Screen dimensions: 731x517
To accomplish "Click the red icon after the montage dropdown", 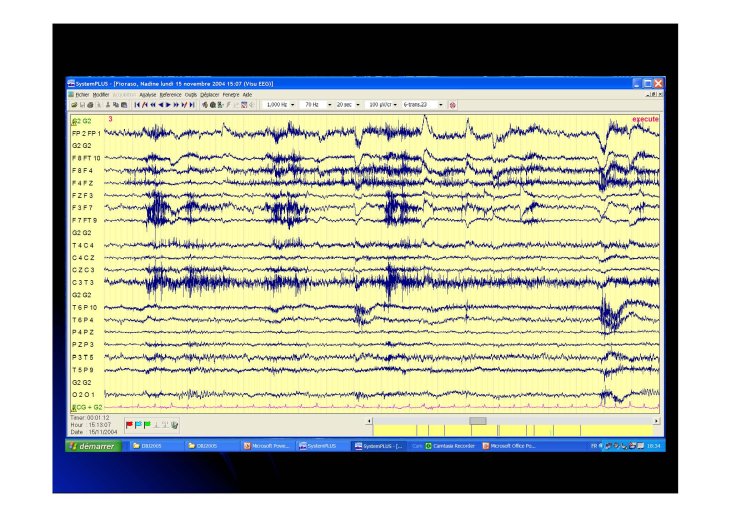I will click(452, 104).
